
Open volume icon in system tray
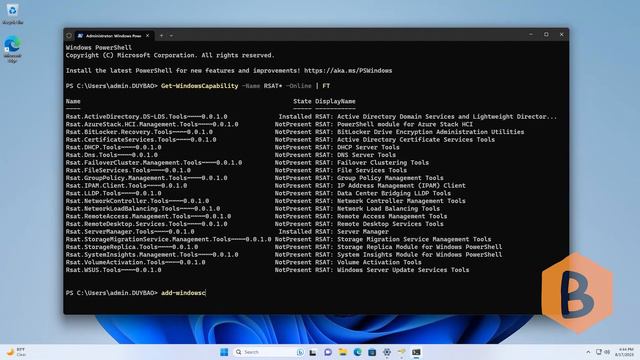click(x=607, y=352)
